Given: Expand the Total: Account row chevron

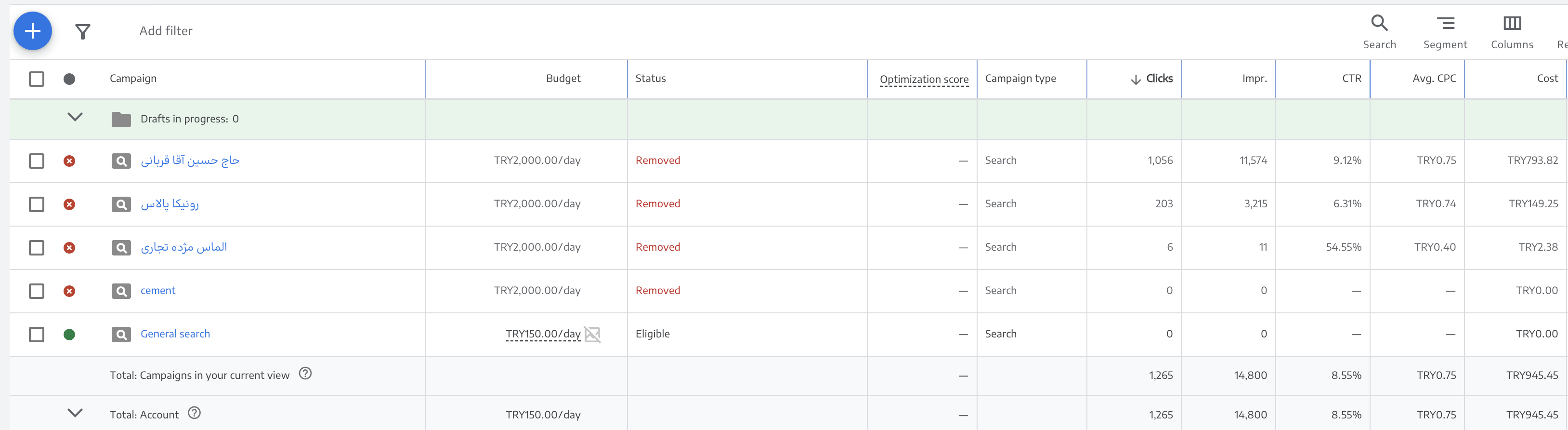Looking at the screenshot, I should 75,413.
